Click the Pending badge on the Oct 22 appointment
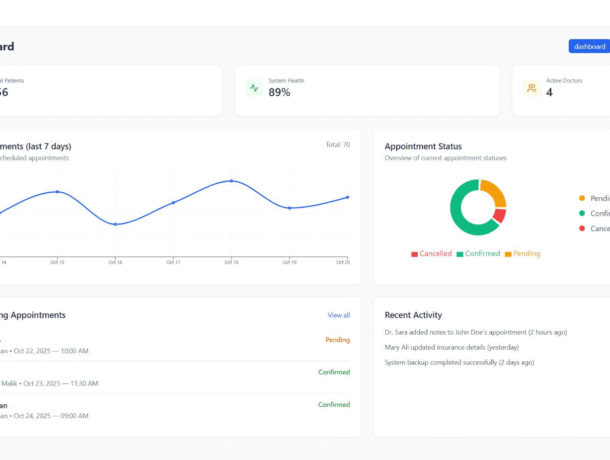Screen dimensions: 610x460 (x=337, y=340)
